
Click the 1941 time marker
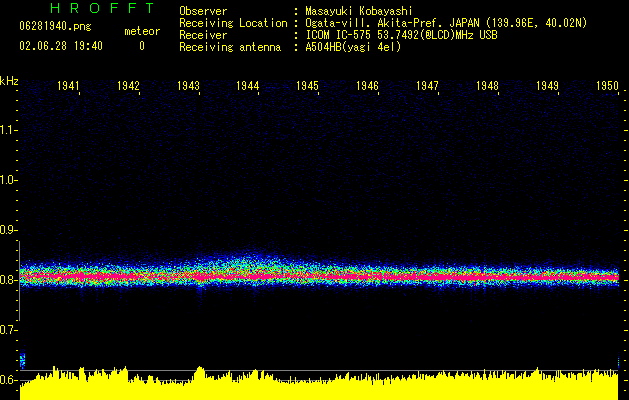coord(68,87)
